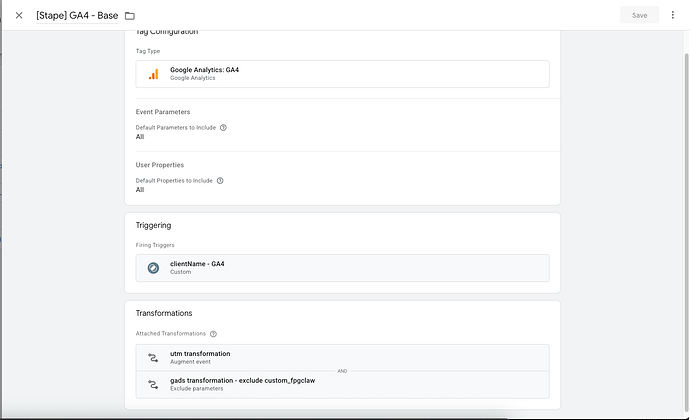Screen dimensions: 690x420
Task: Open the clientName - GA4 firing trigger
Action: pos(342,268)
